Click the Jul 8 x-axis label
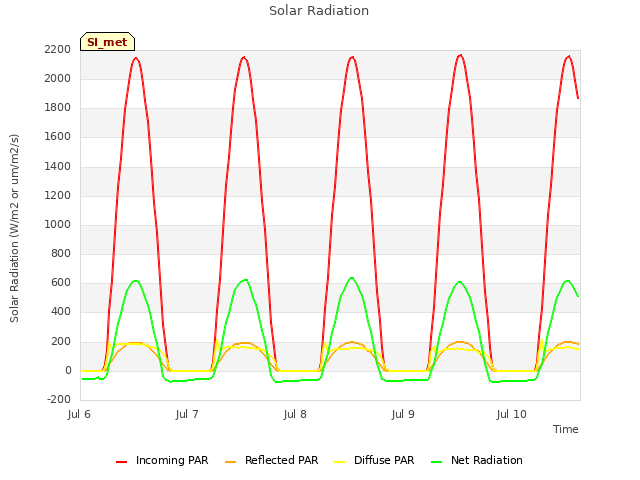640x480 pixels. 295,414
